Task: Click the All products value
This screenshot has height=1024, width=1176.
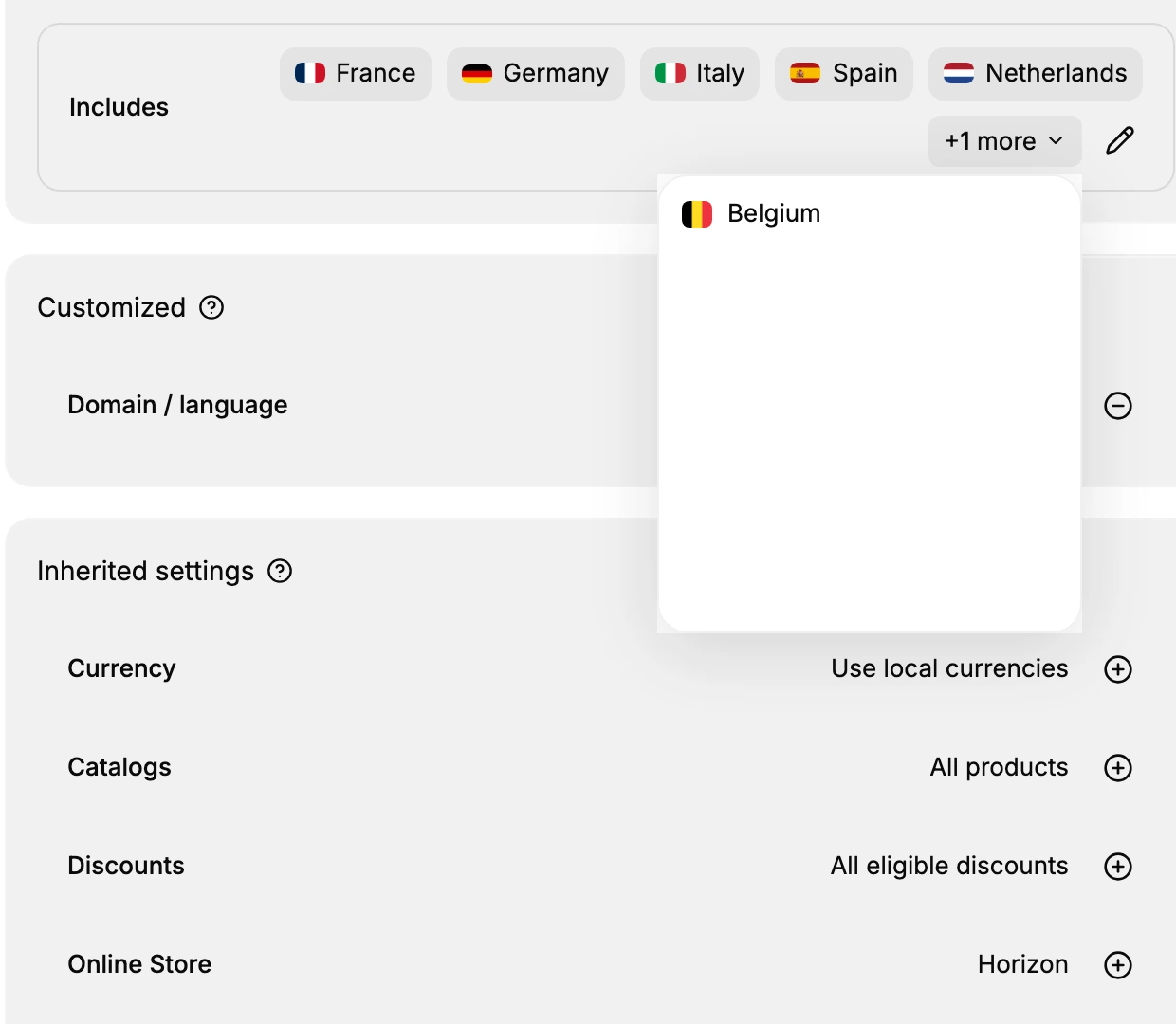Action: pos(999,767)
